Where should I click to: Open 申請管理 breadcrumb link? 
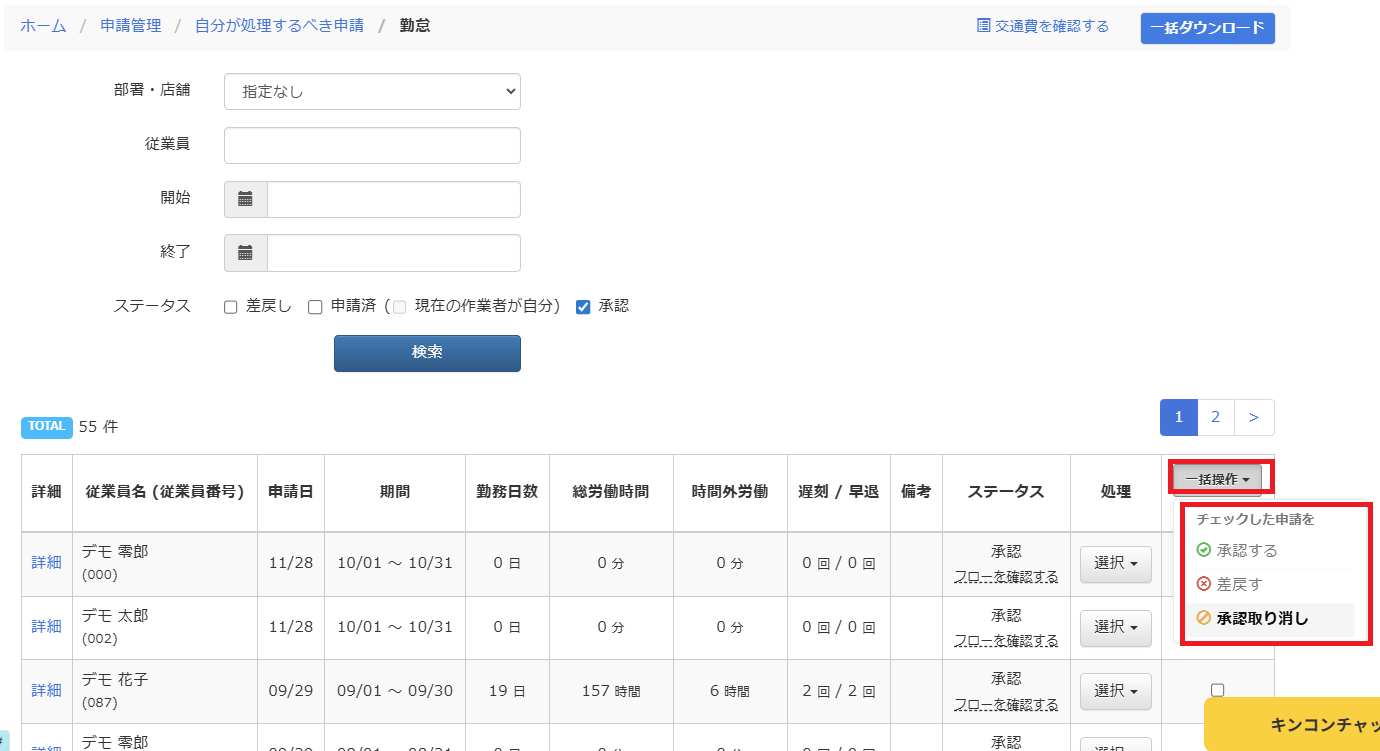tap(130, 26)
